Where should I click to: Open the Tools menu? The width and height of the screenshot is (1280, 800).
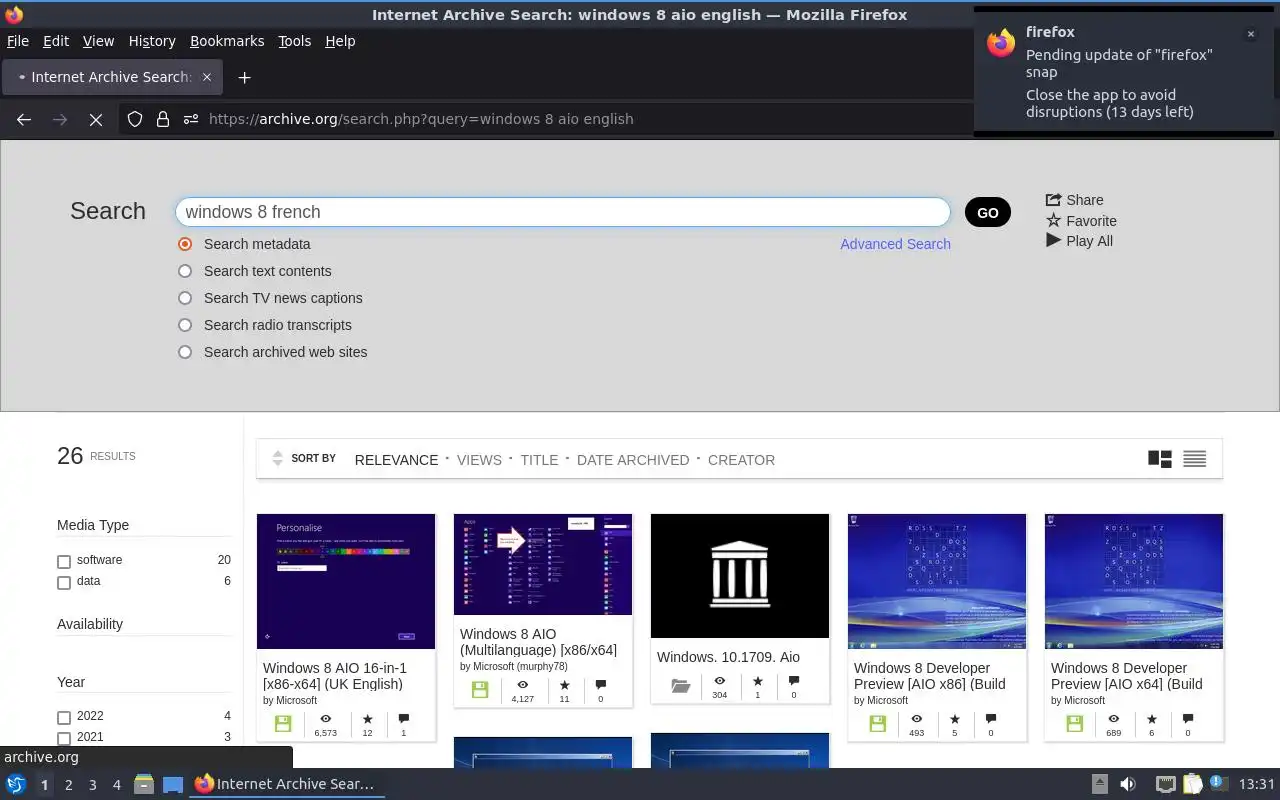[295, 41]
